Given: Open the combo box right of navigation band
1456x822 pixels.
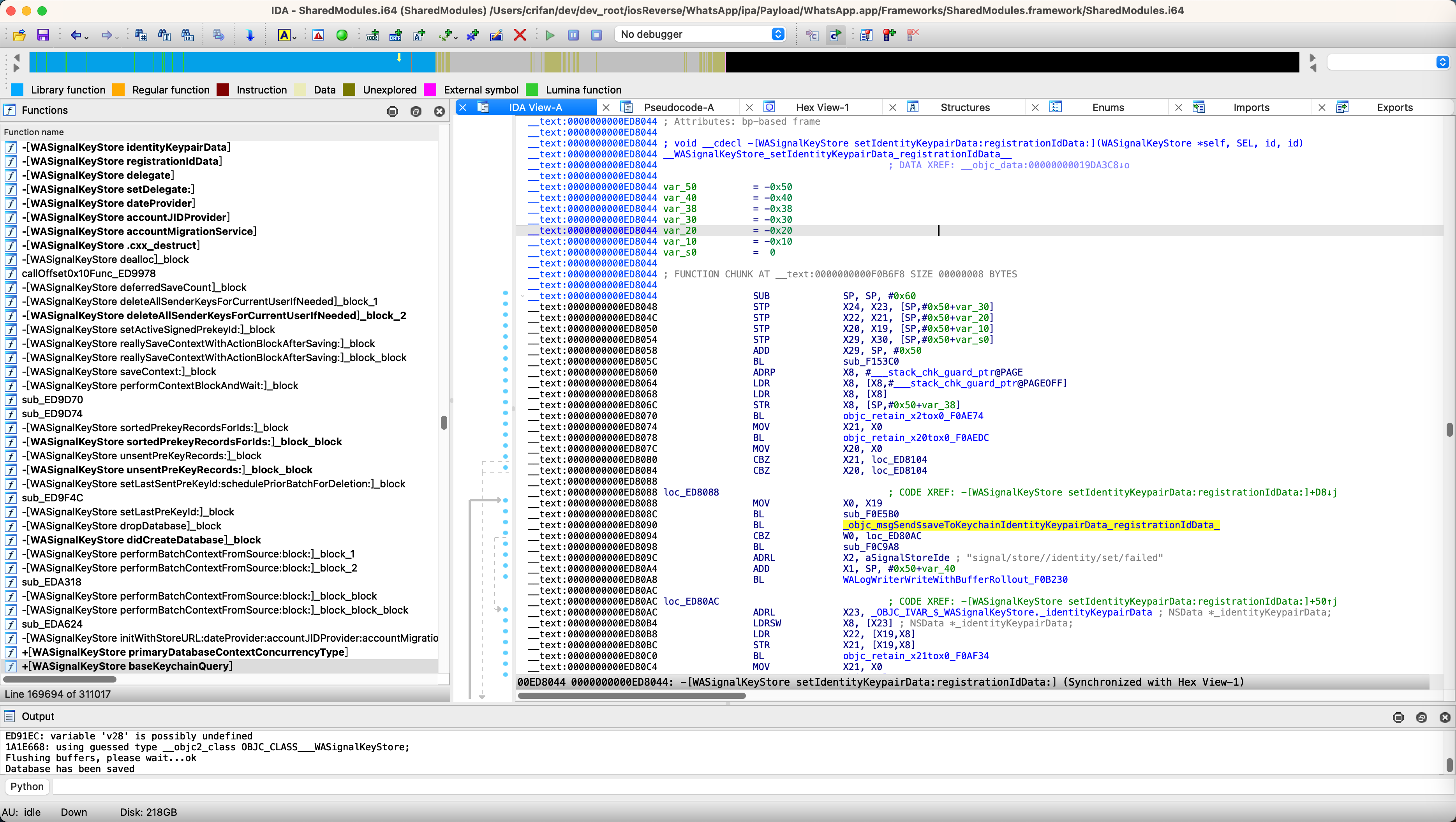Looking at the screenshot, I should click(x=1388, y=62).
